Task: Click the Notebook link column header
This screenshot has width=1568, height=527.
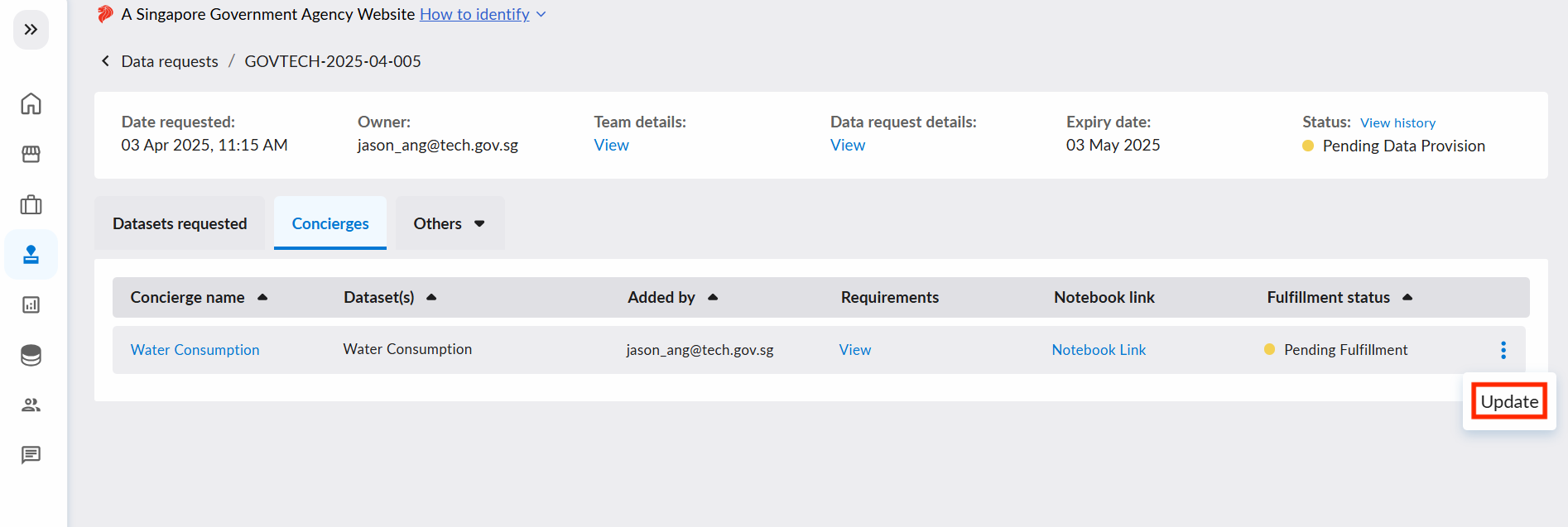Action: [x=1104, y=297]
